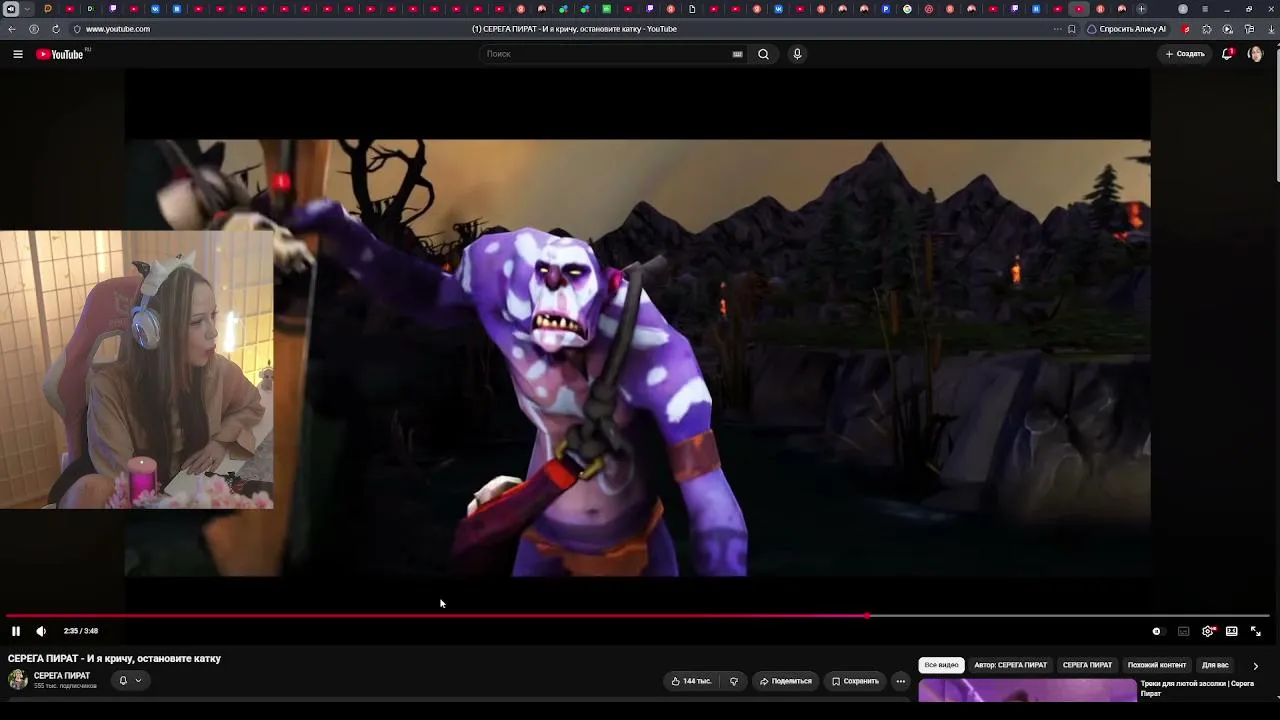Select the Похожий контент chip
The image size is (1280, 720).
pyautogui.click(x=1157, y=665)
